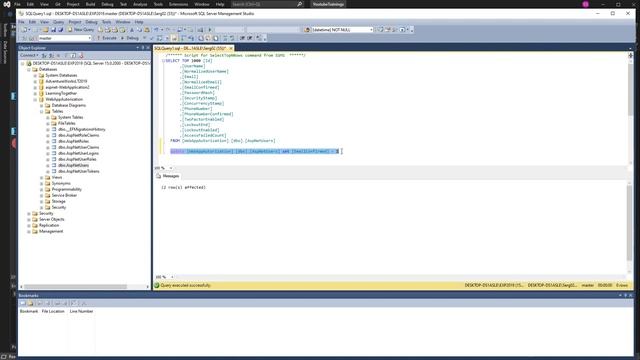Viewport: 640px width, 360px height.
Task: Collapse the Tables folder node
Action: 42,111
